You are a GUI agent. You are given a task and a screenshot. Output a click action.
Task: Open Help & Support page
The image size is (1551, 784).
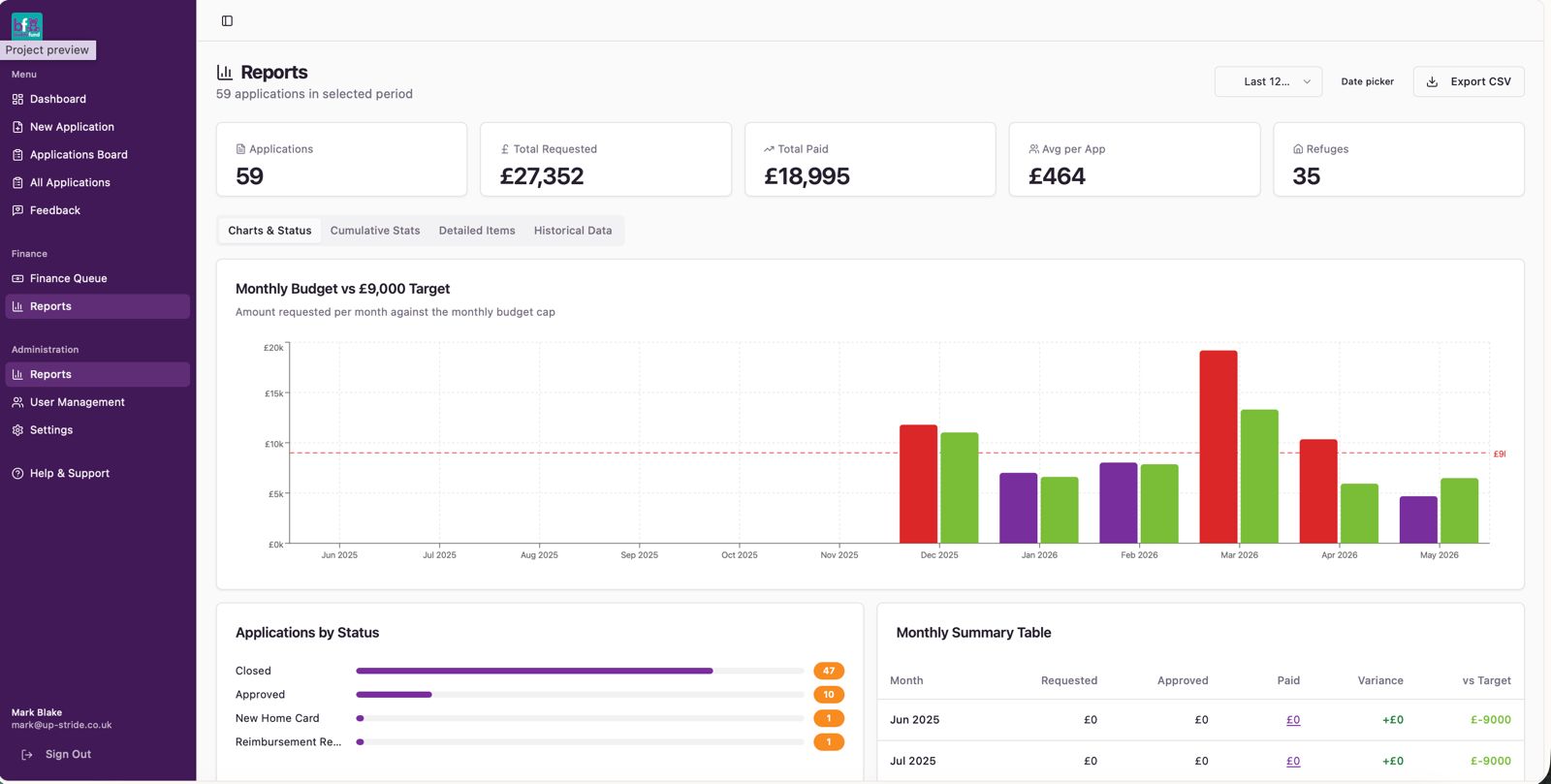click(97, 473)
